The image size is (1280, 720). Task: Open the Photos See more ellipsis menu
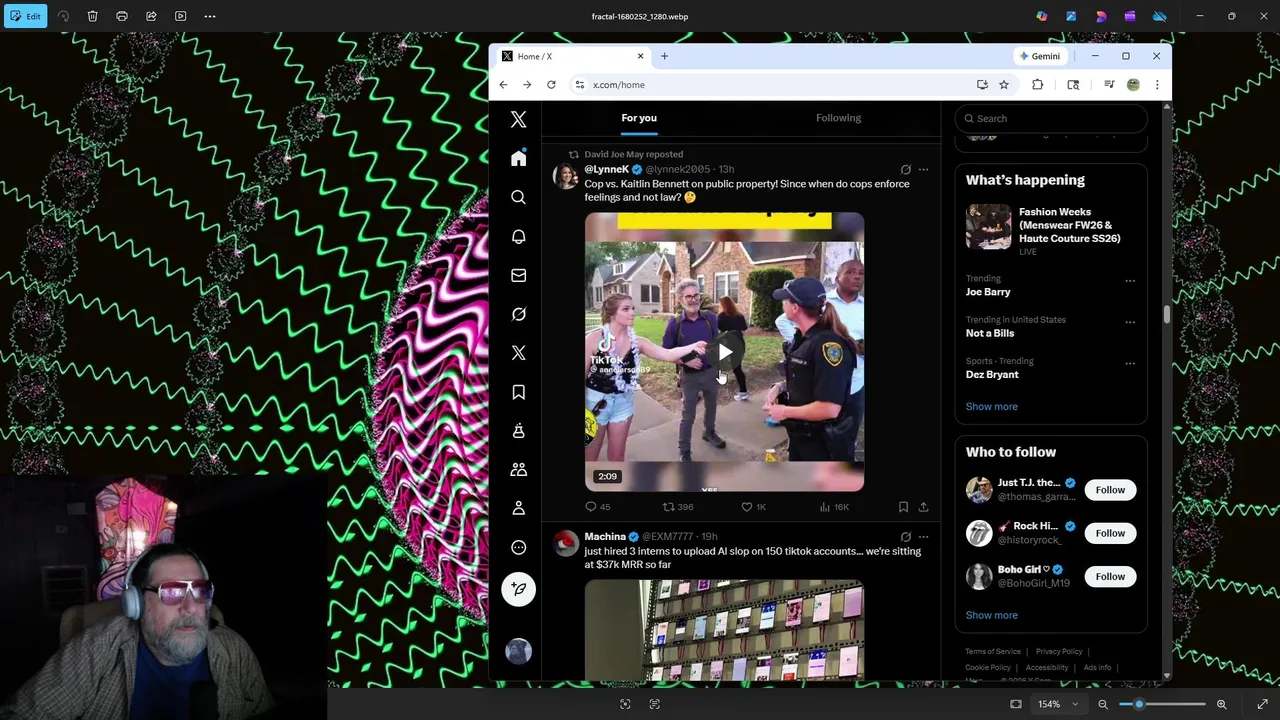210,16
